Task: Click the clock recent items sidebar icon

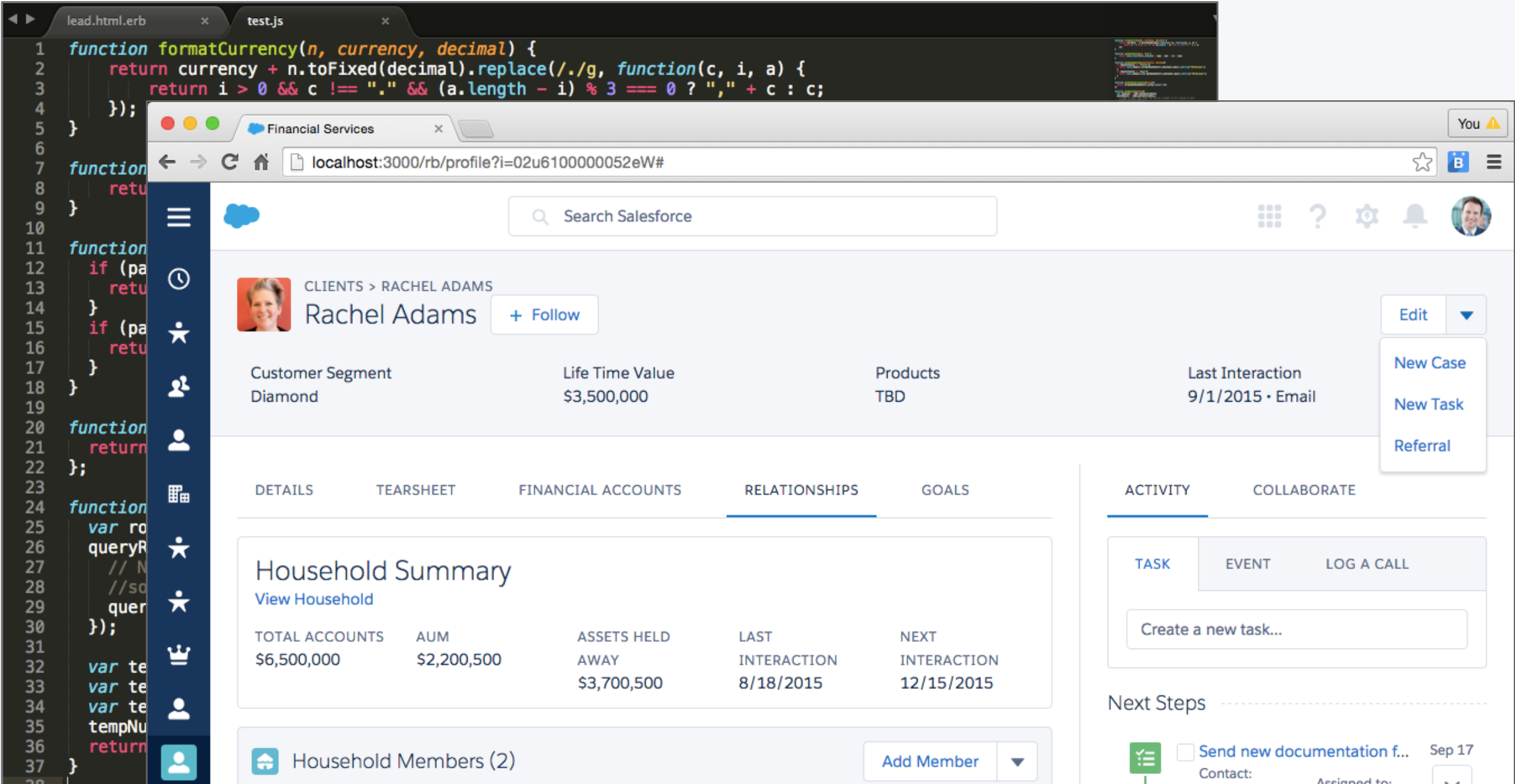Action: point(179,279)
